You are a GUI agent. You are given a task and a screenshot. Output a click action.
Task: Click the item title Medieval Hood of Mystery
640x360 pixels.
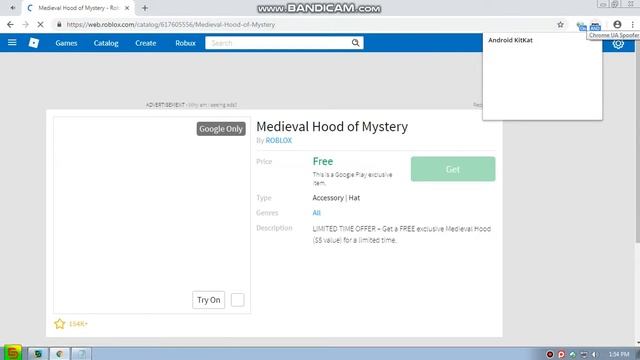(x=332, y=127)
